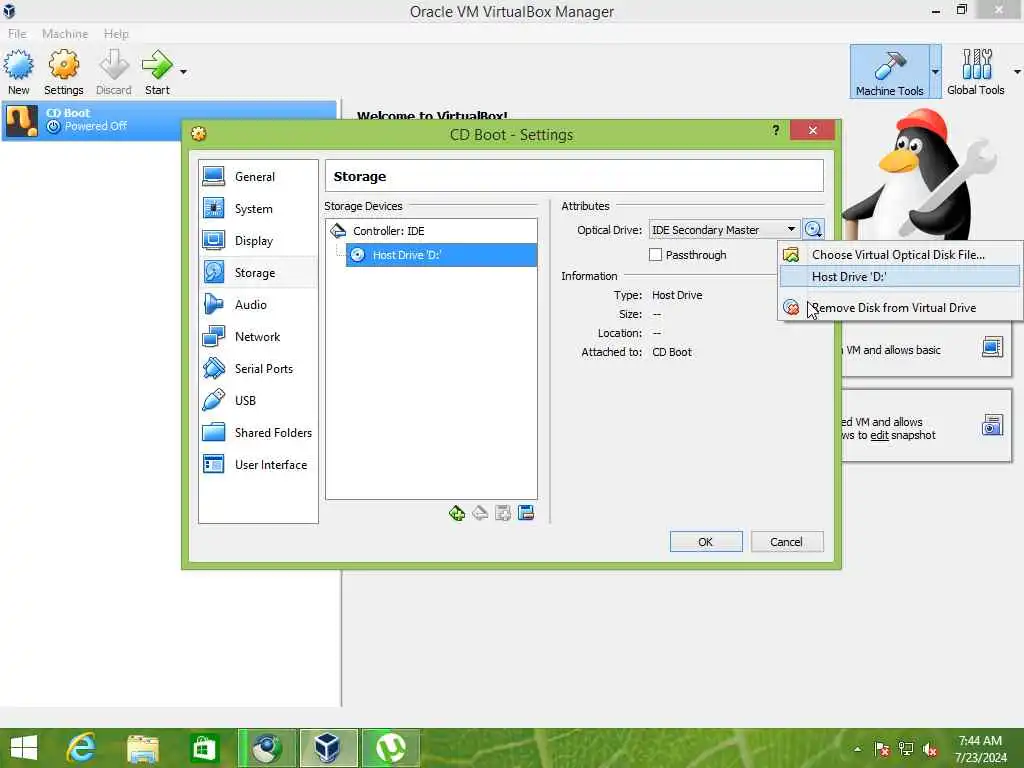Open Internet Explorer from taskbar
The image size is (1024, 768).
(x=82, y=748)
